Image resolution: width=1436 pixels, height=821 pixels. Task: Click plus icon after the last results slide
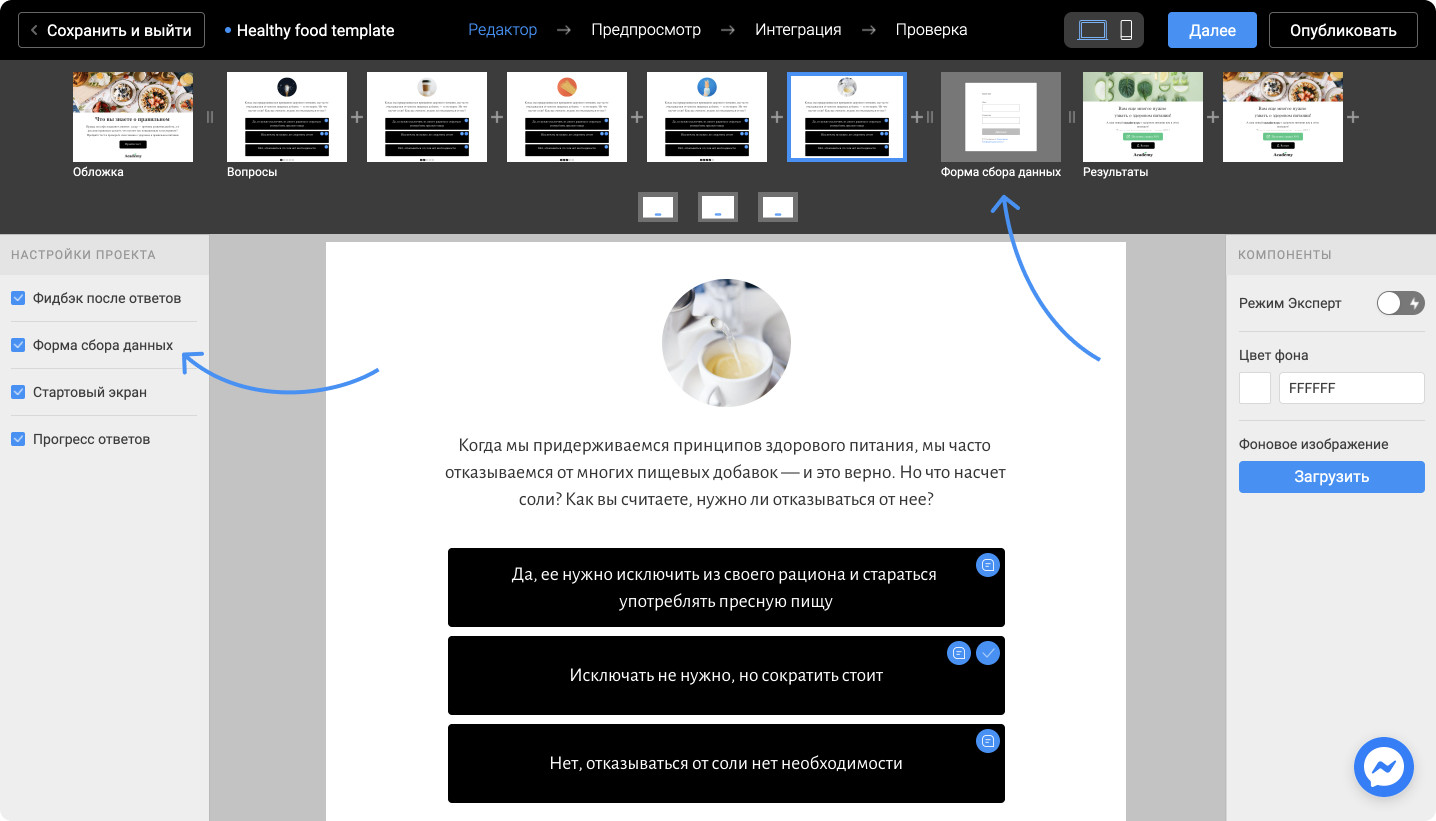[x=1353, y=117]
